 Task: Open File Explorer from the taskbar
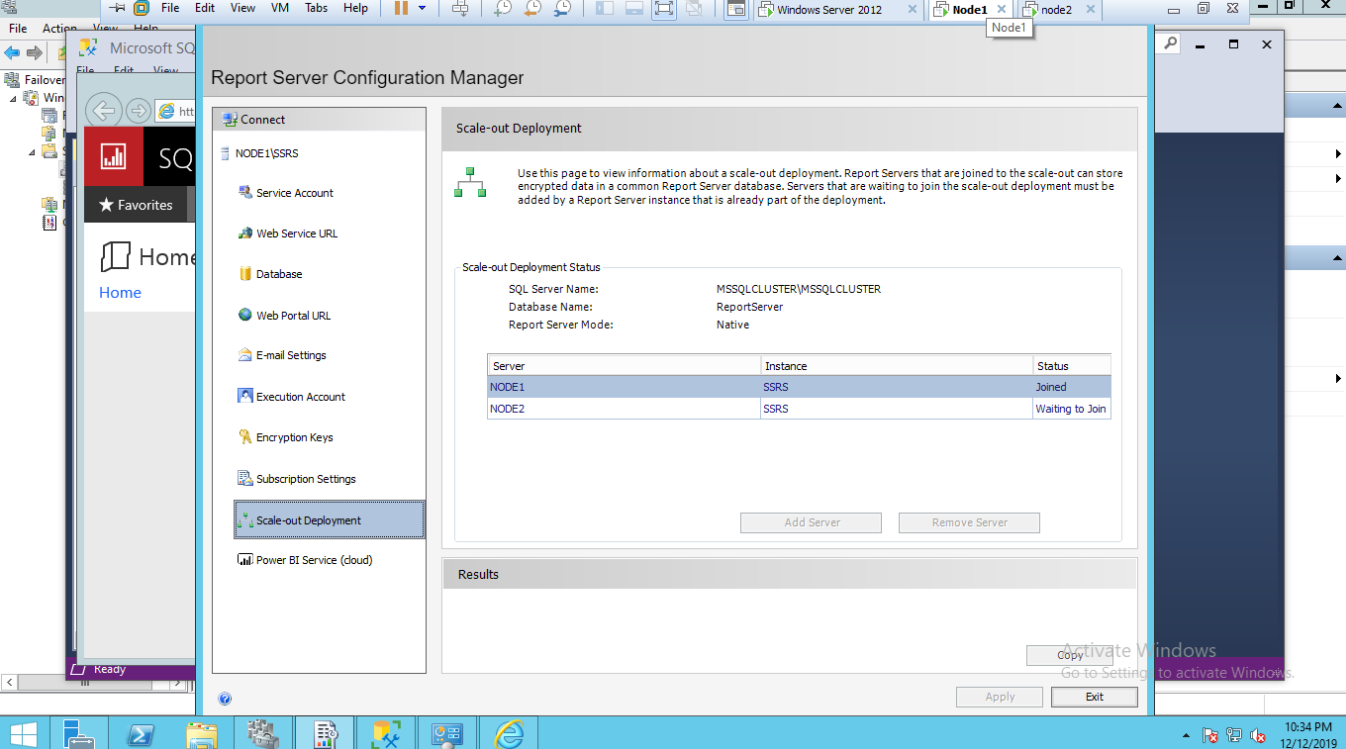[x=201, y=734]
